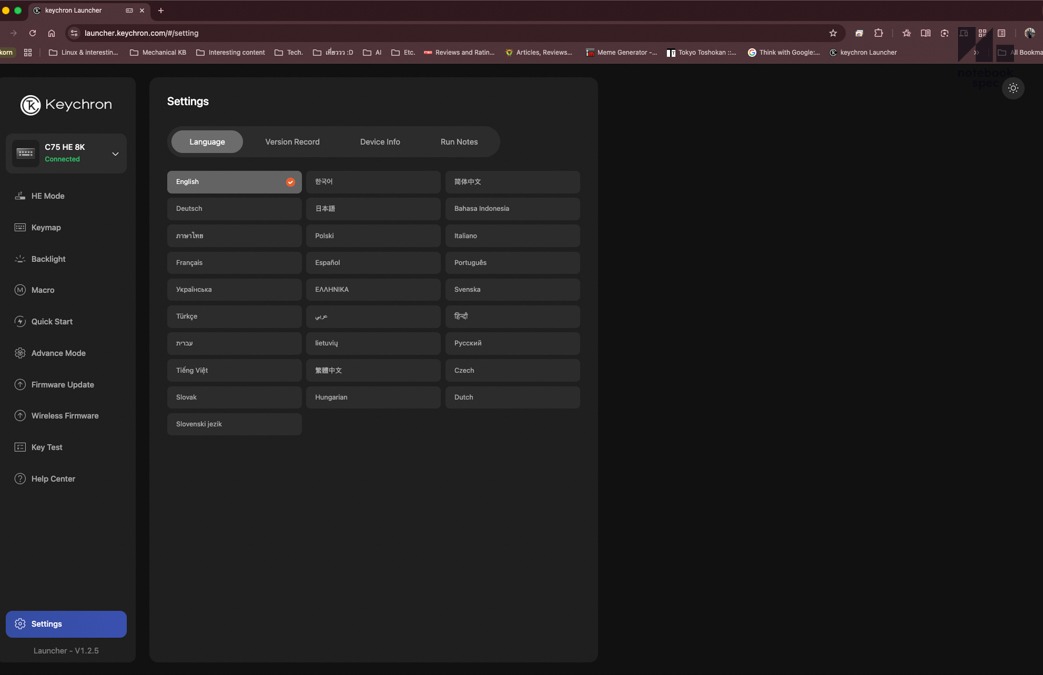Select Deutsch as the language
This screenshot has height=675, width=1043.
(x=234, y=209)
